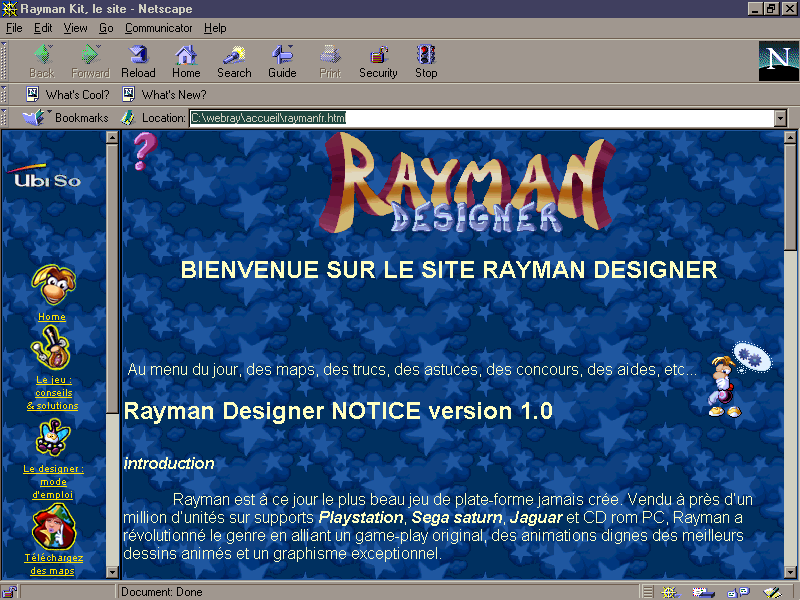Image resolution: width=800 pixels, height=600 pixels.
Task: Click the Back toolbar button
Action: click(x=42, y=62)
